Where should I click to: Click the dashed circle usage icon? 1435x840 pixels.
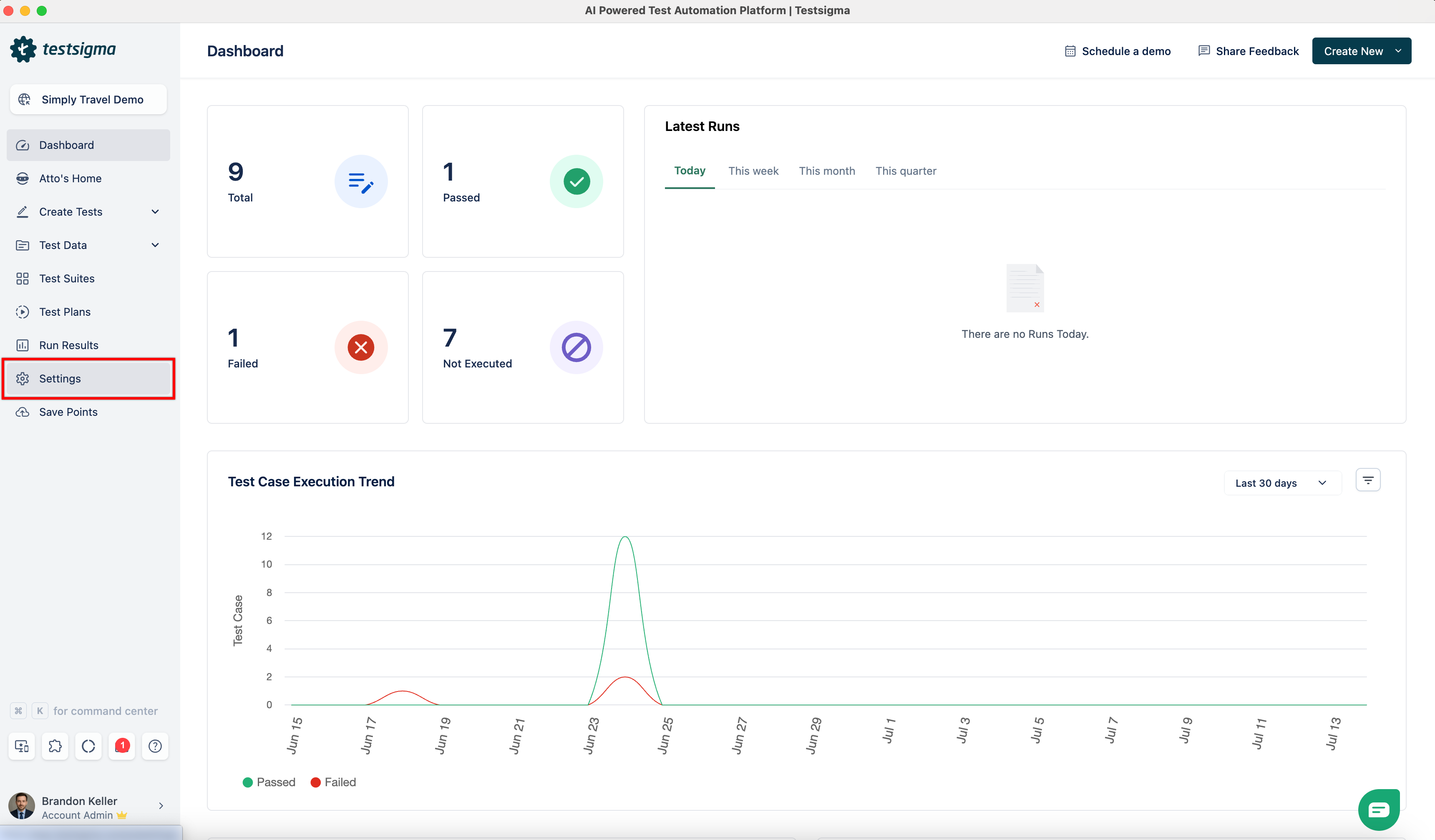pyautogui.click(x=88, y=746)
